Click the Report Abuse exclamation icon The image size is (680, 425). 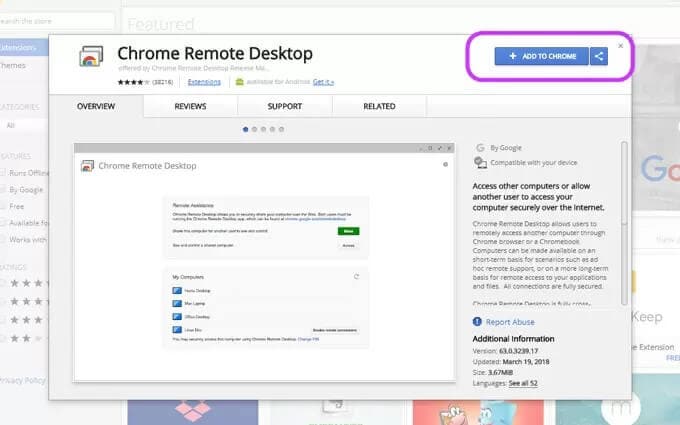tap(477, 321)
